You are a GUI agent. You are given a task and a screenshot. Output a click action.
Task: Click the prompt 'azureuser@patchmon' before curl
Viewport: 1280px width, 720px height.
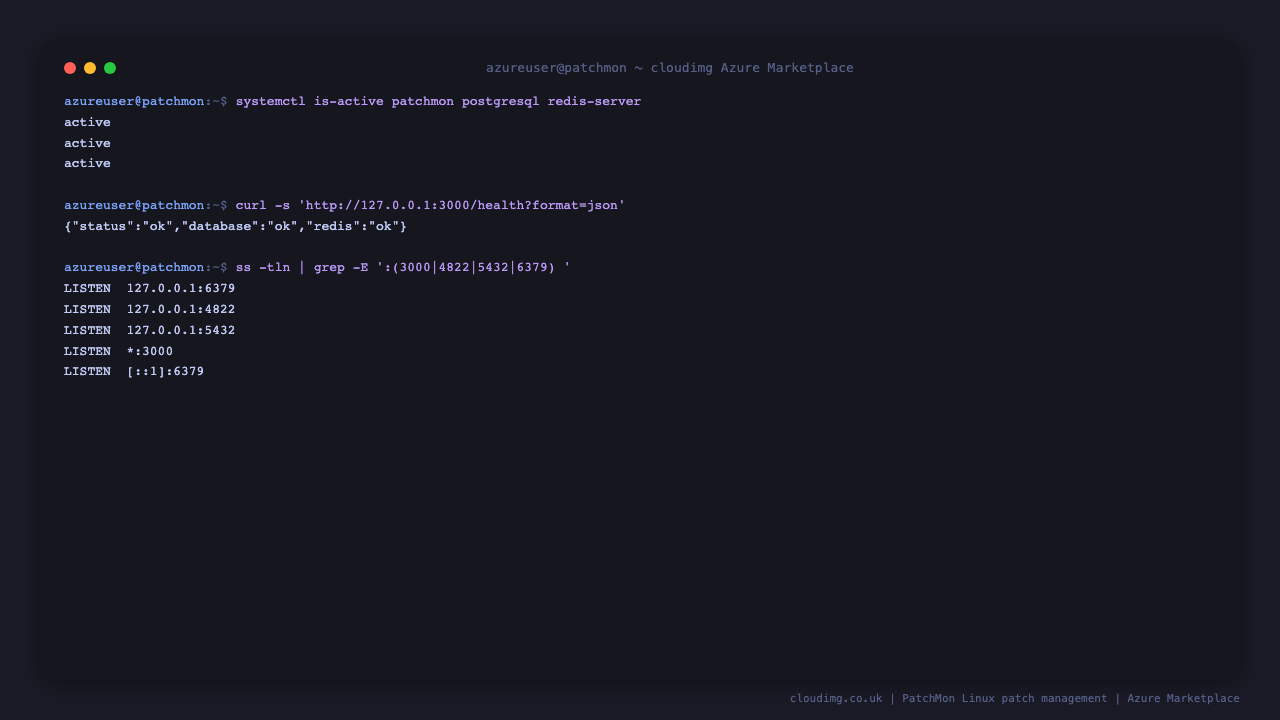point(134,206)
